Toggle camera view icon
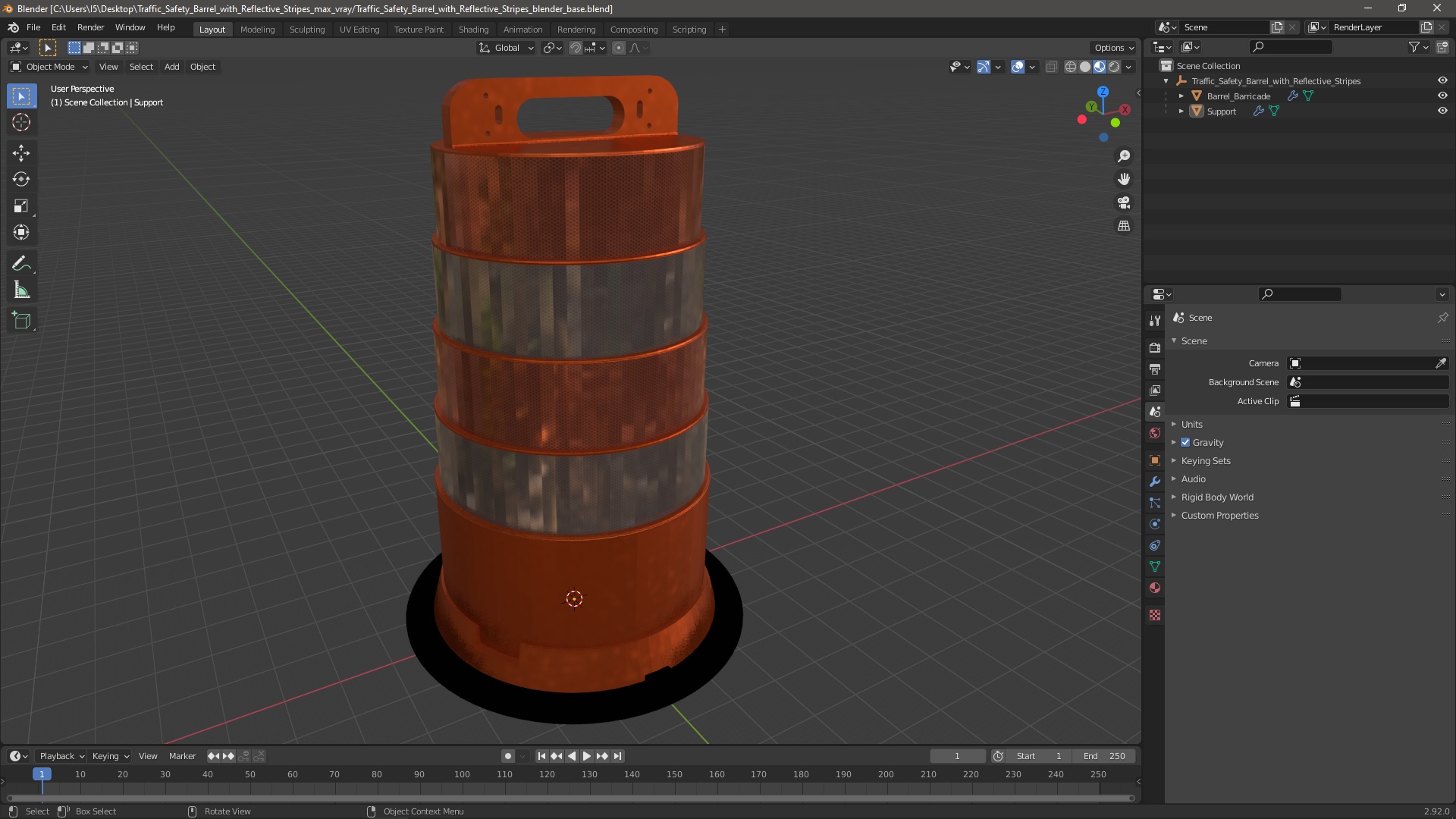 tap(1124, 202)
